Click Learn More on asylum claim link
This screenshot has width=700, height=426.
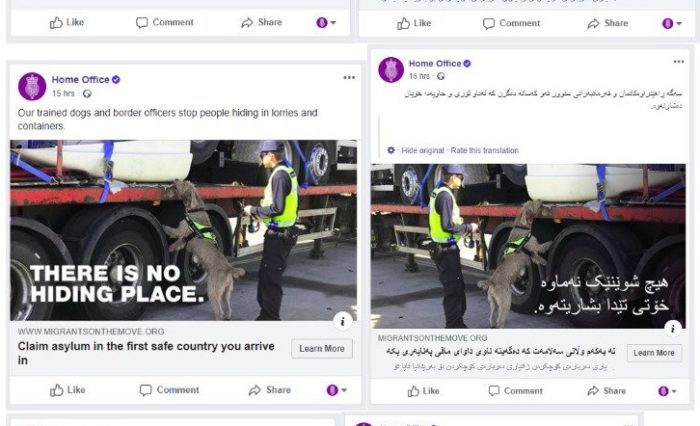(322, 349)
